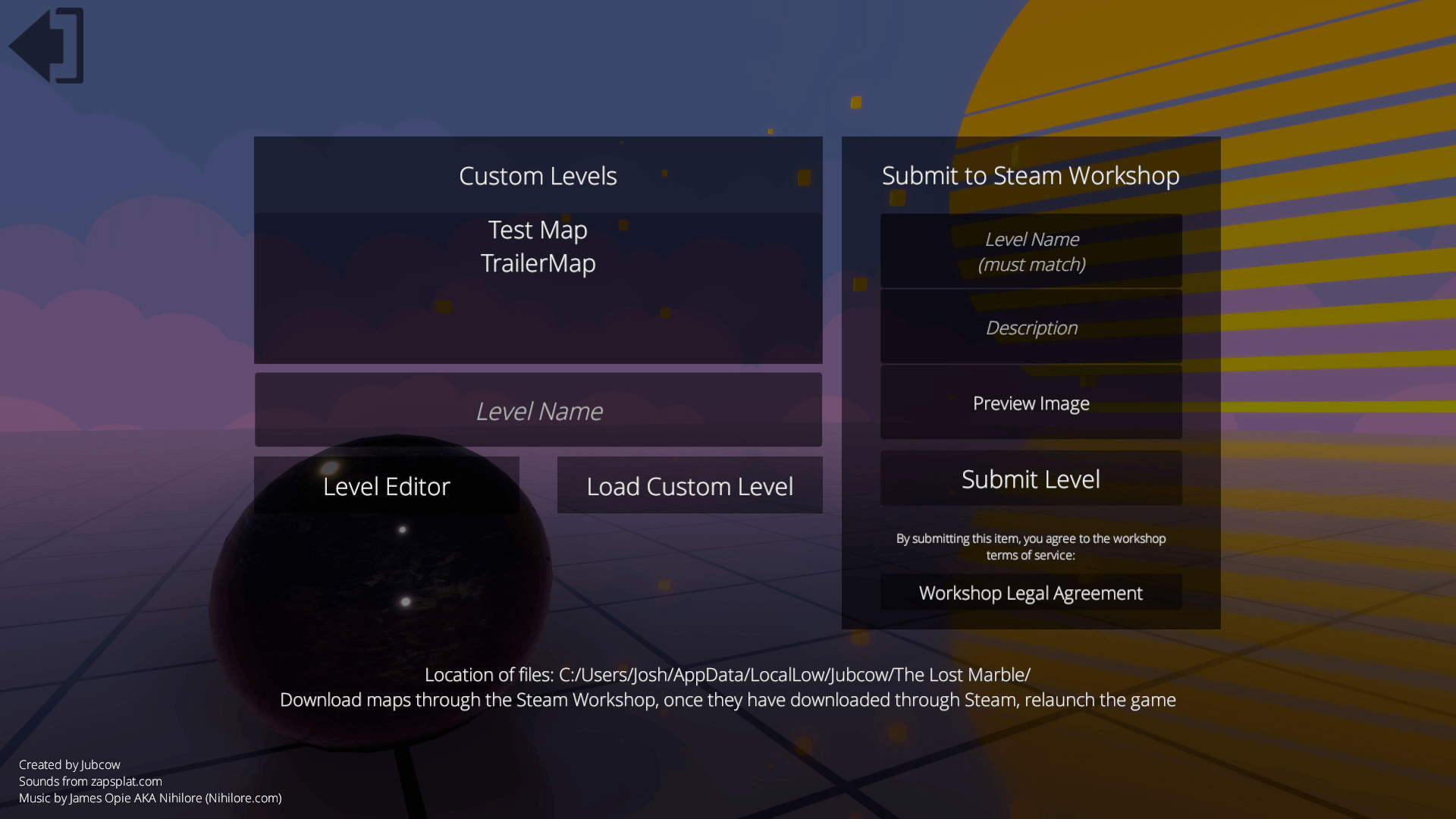Open the Level Editor
The width and height of the screenshot is (1456, 819).
[x=386, y=485]
